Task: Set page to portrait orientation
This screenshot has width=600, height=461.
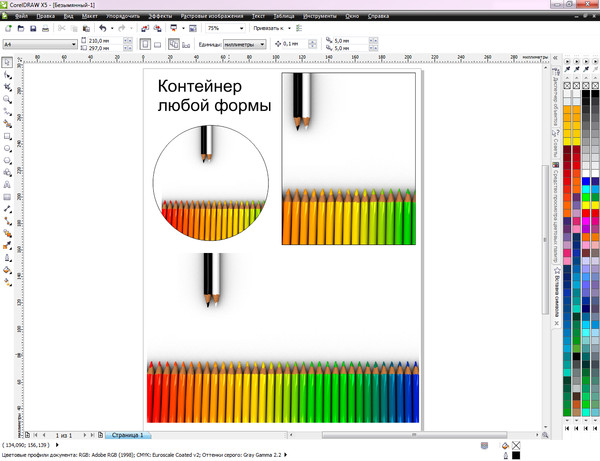Action: (x=145, y=44)
